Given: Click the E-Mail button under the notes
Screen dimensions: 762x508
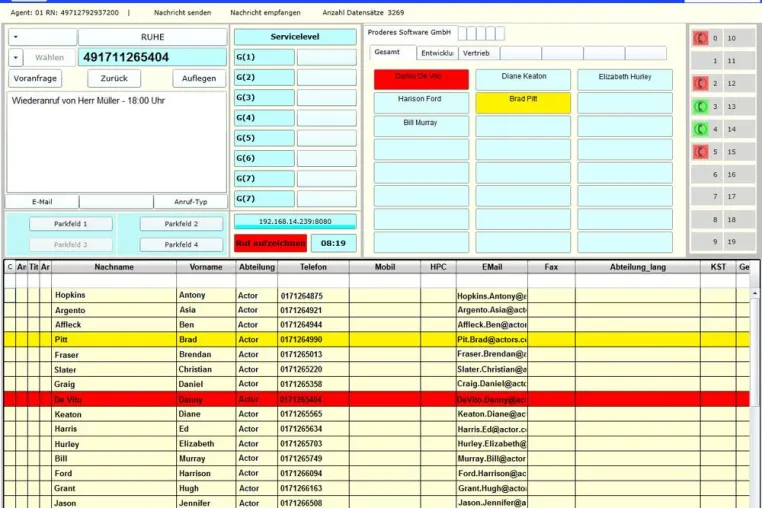Looking at the screenshot, I should [x=42, y=202].
